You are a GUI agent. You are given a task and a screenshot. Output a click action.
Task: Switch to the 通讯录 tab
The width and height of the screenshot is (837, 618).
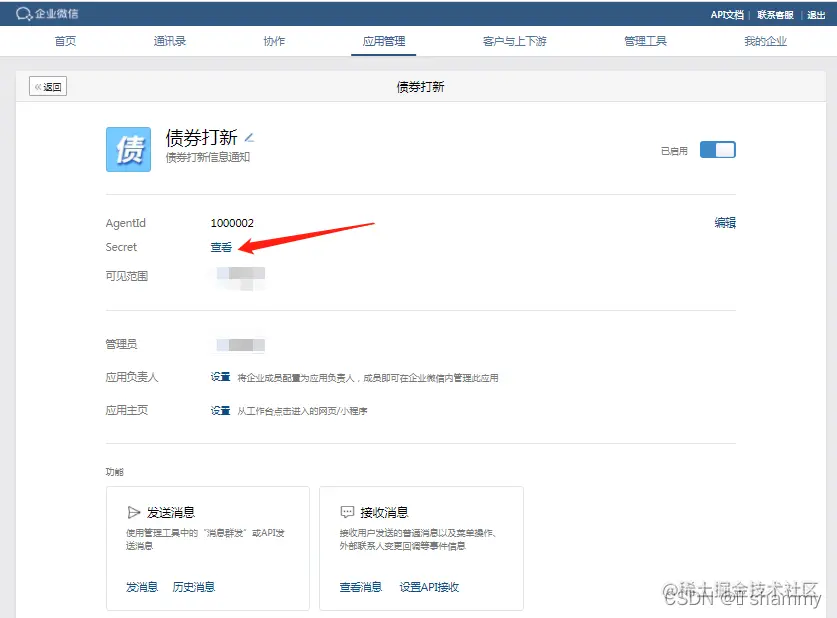[169, 41]
